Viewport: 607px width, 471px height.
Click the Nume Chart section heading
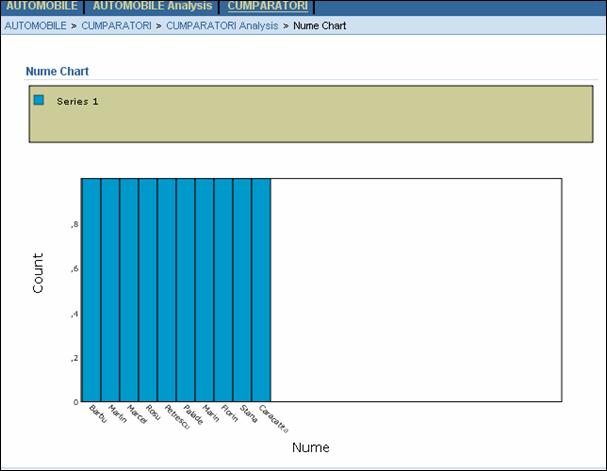(58, 72)
